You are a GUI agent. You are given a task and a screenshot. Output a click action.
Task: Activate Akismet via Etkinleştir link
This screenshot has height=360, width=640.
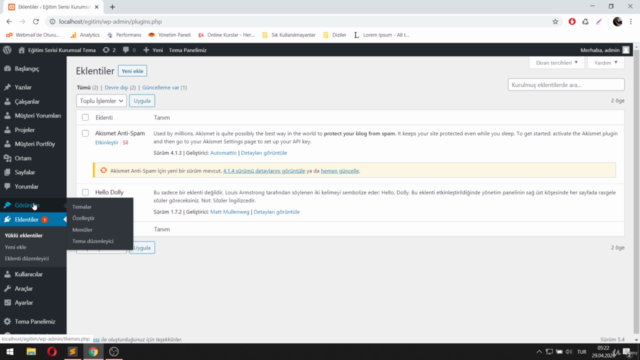coord(107,142)
